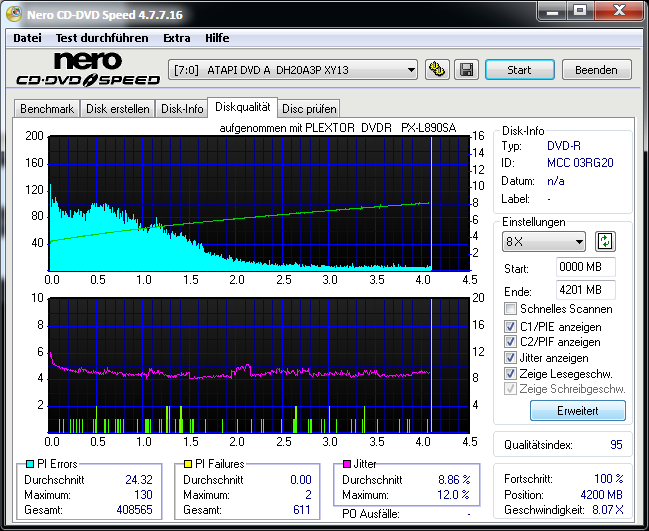Screen dimensions: 649x531
Task: Click the MCC 03RG20 disc ID value
Action: (580, 163)
